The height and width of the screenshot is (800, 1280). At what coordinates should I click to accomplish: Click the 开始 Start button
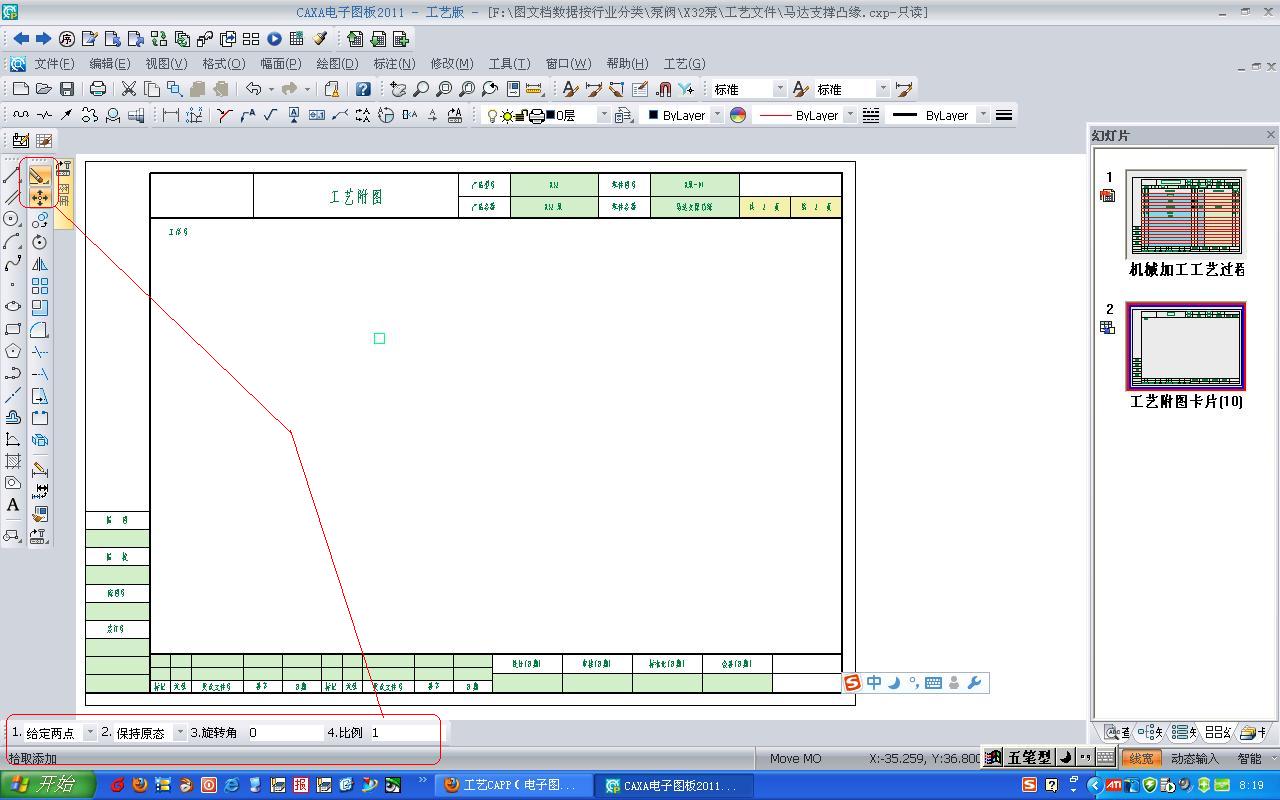tap(47, 785)
